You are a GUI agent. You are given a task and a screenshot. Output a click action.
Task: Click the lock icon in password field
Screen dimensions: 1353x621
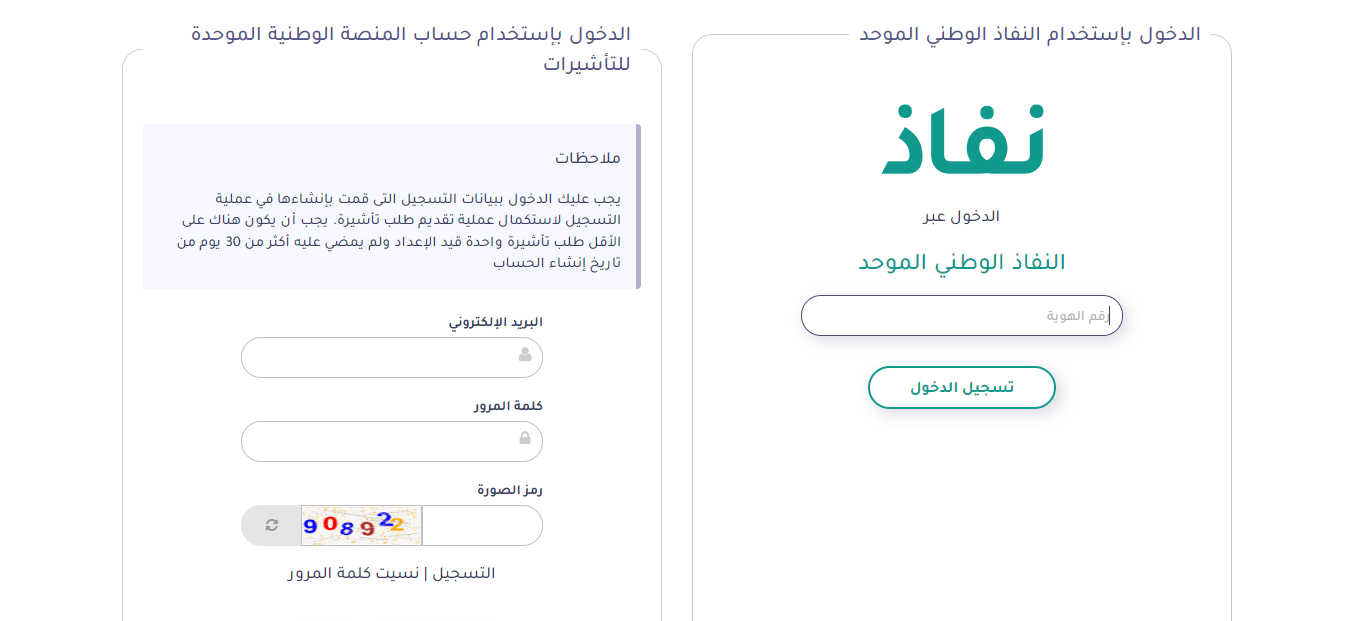tap(525, 439)
